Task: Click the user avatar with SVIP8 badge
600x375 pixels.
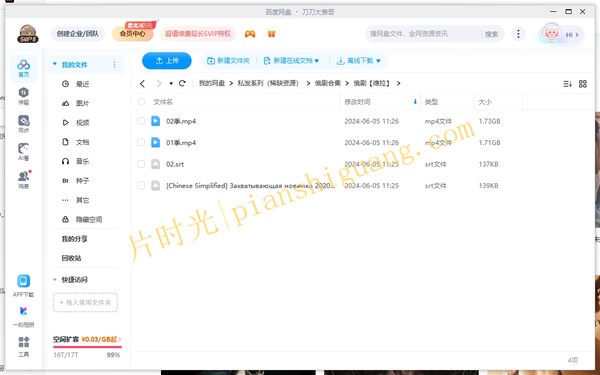Action: [x=28, y=34]
